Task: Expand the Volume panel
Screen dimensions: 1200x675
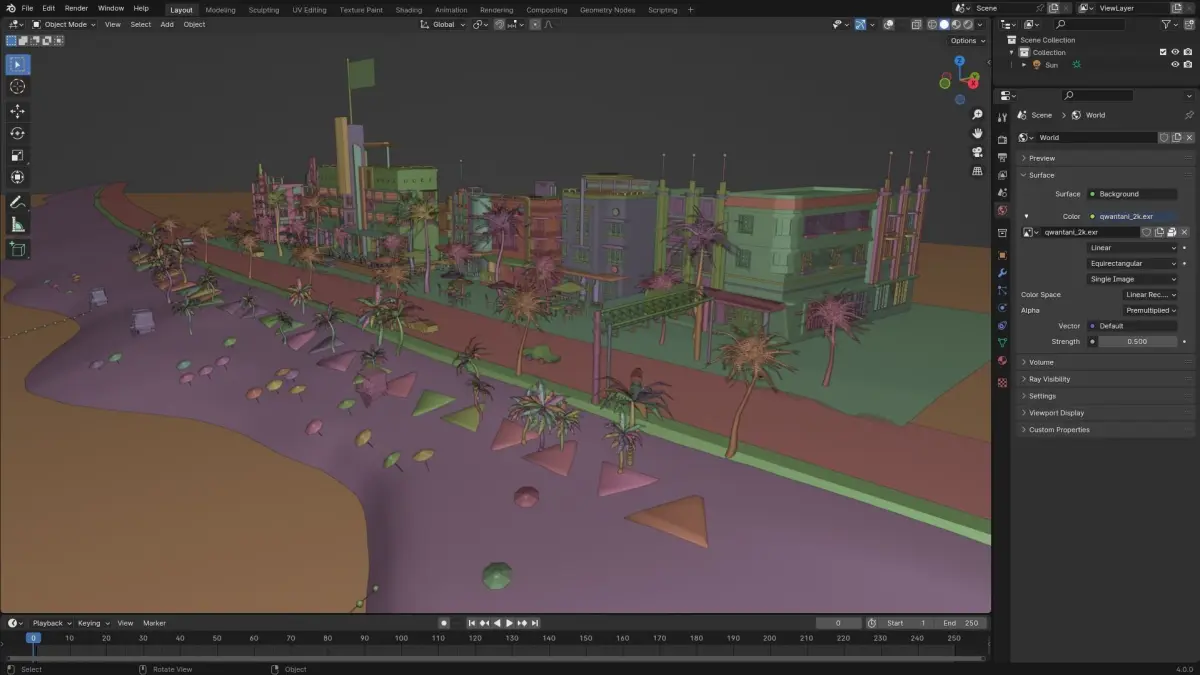Action: [1106, 362]
